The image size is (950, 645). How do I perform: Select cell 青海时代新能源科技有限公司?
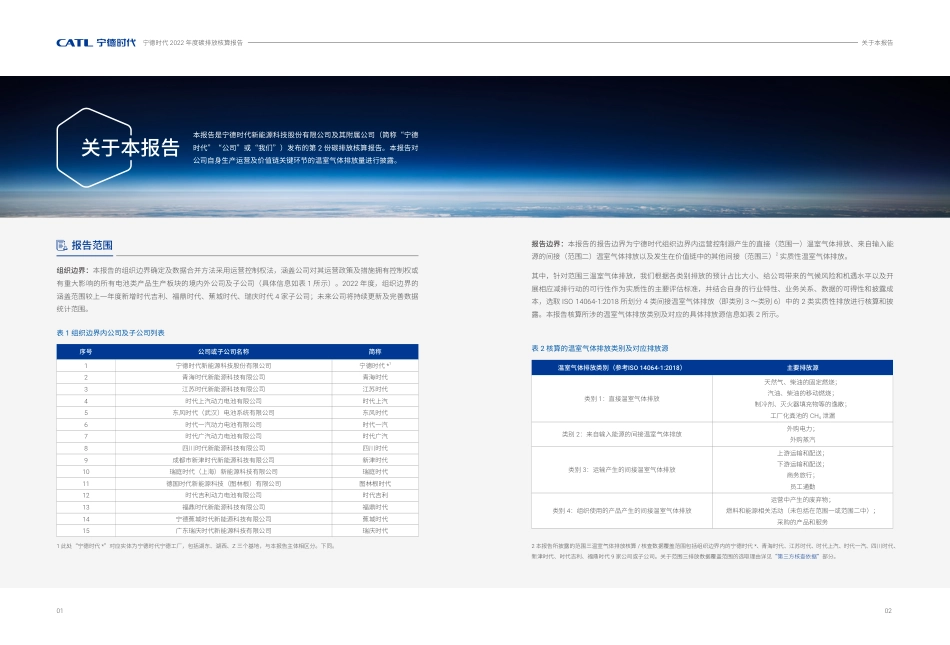coord(224,377)
